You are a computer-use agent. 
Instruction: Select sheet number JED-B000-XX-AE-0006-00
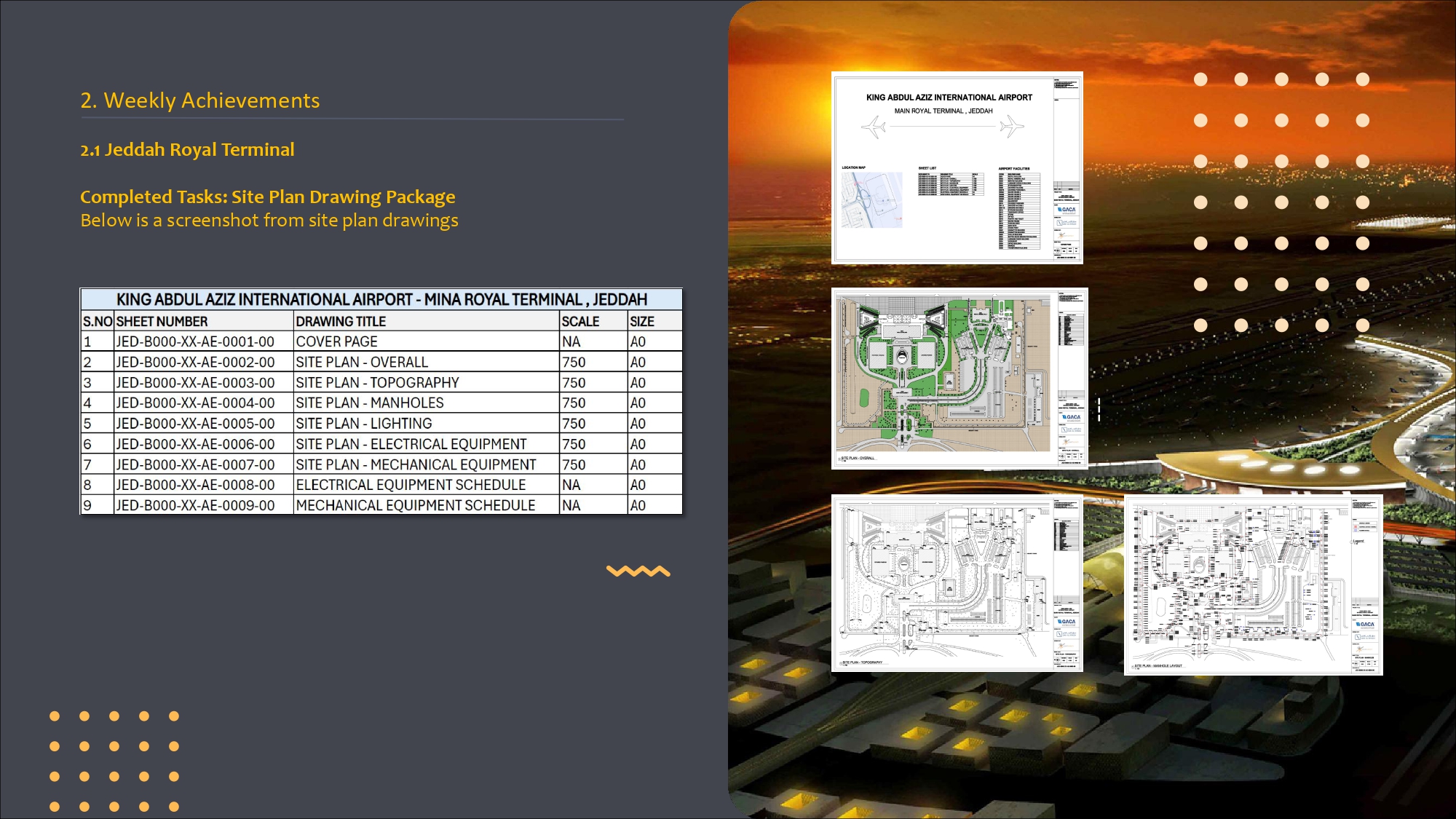coord(204,444)
